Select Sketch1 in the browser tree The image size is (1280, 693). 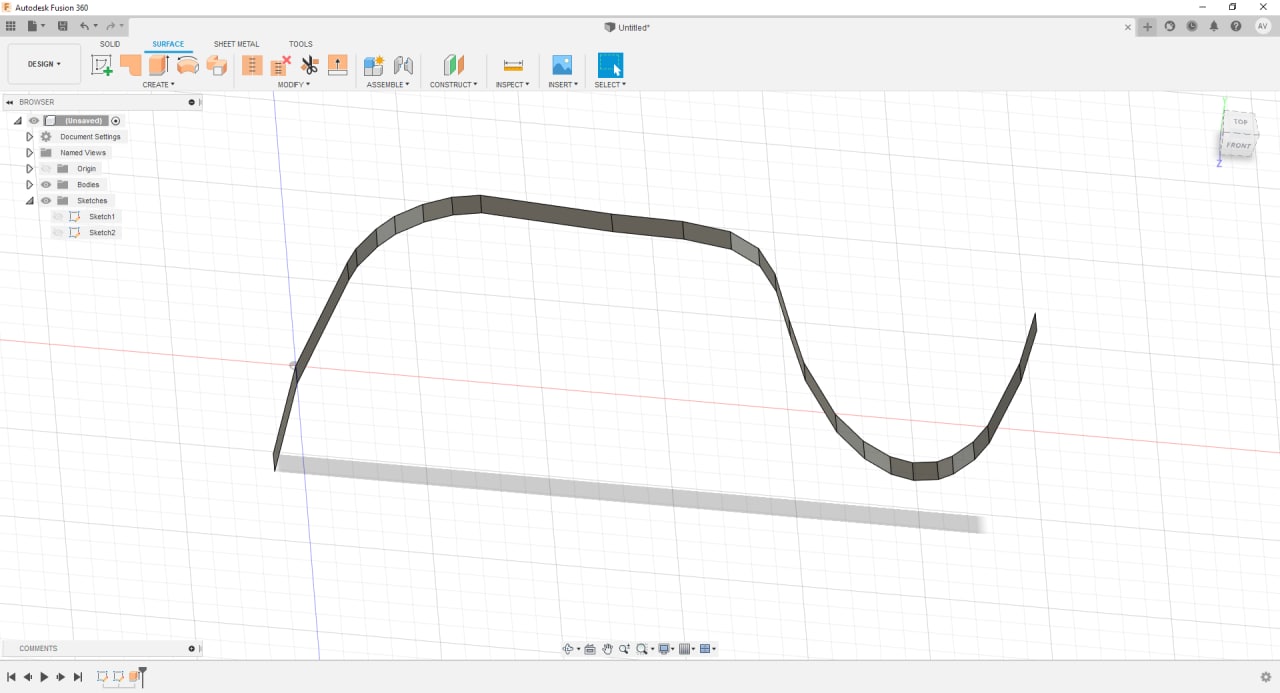102,217
